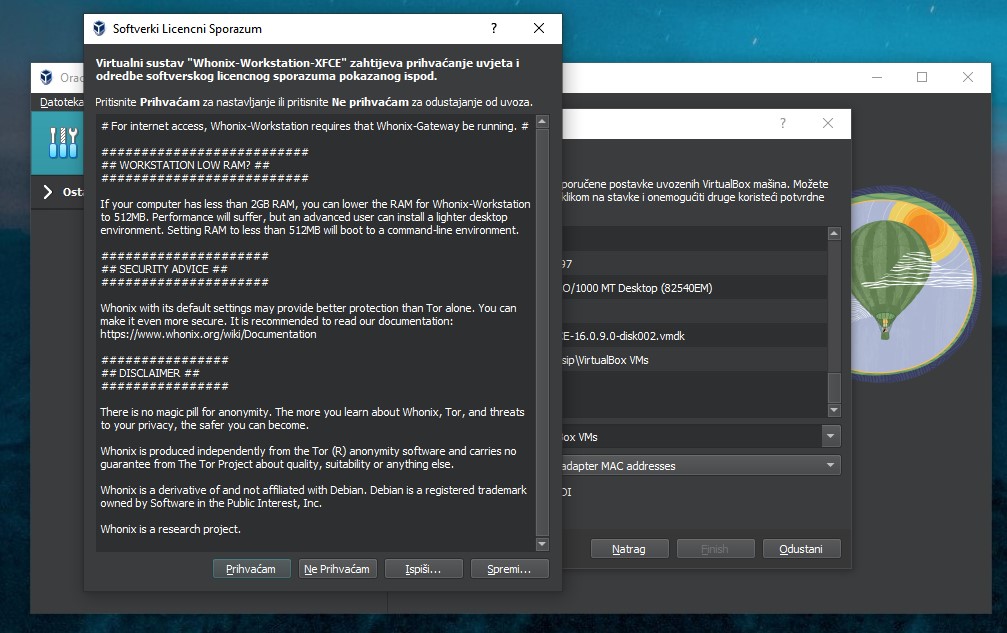The width and height of the screenshot is (1007, 633).
Task: Accept the license with the Prihvaćam button
Action: (251, 569)
